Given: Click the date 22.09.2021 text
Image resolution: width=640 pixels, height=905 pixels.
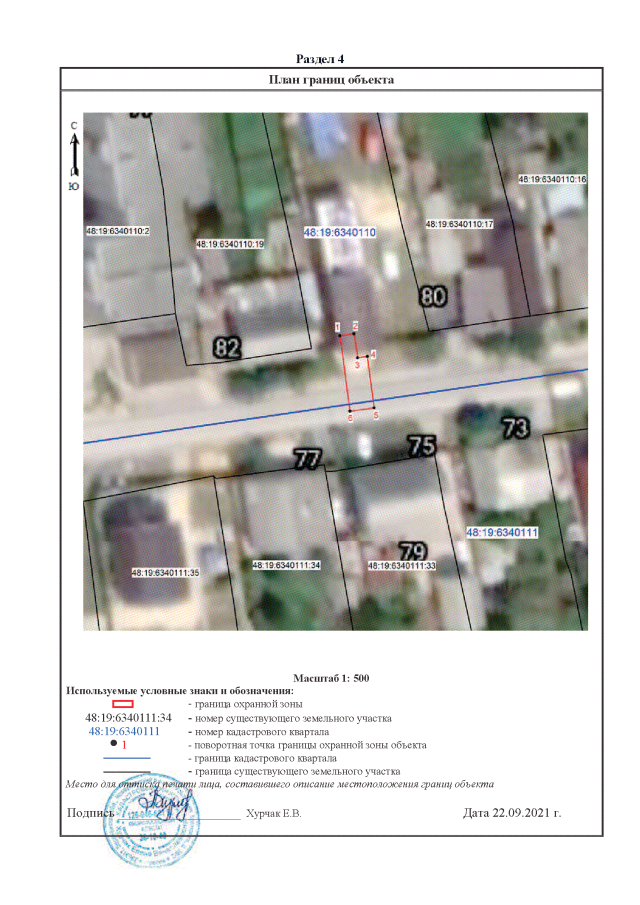Looking at the screenshot, I should [512, 812].
